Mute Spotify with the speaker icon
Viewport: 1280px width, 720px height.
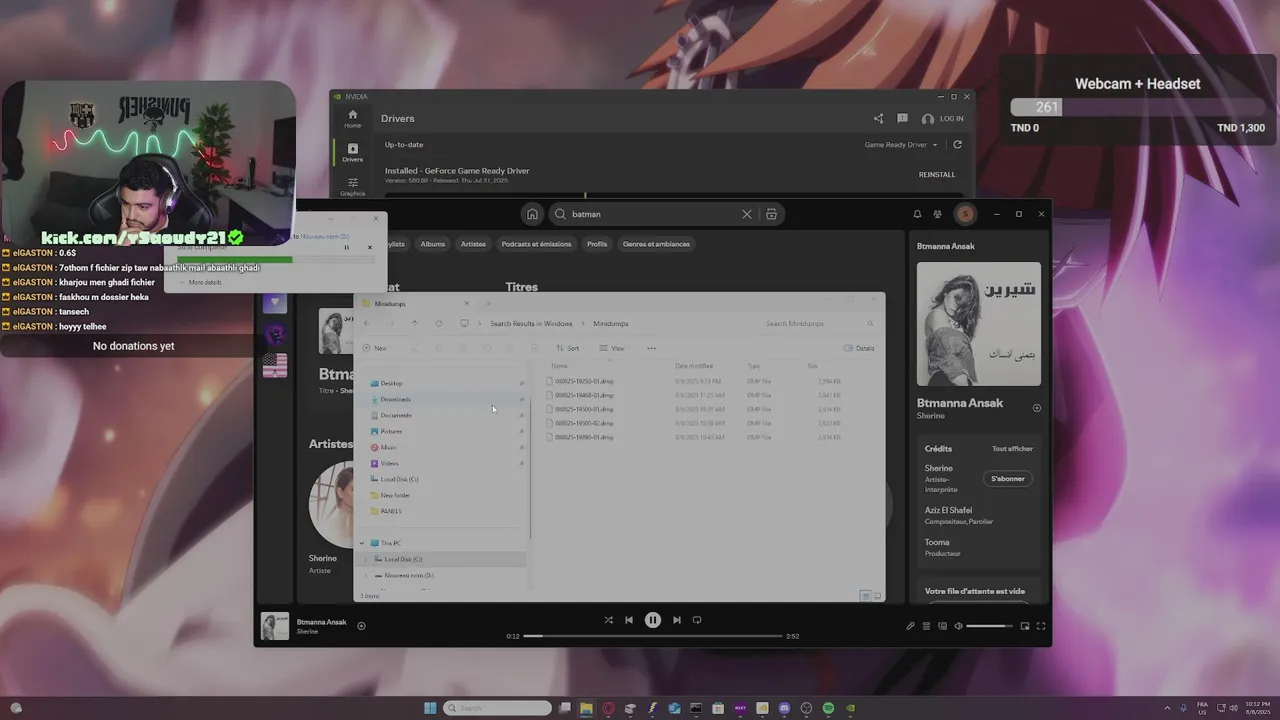pos(958,626)
